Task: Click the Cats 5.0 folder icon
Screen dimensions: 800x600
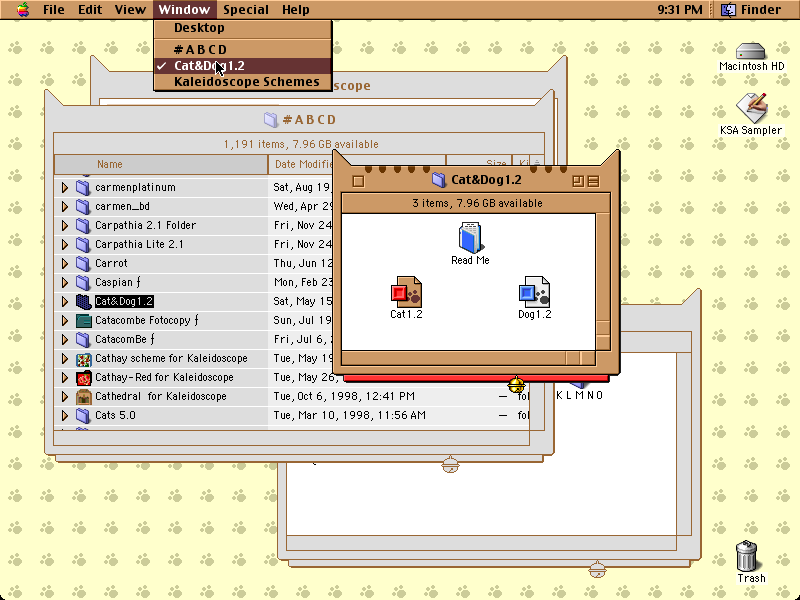Action: point(83,415)
